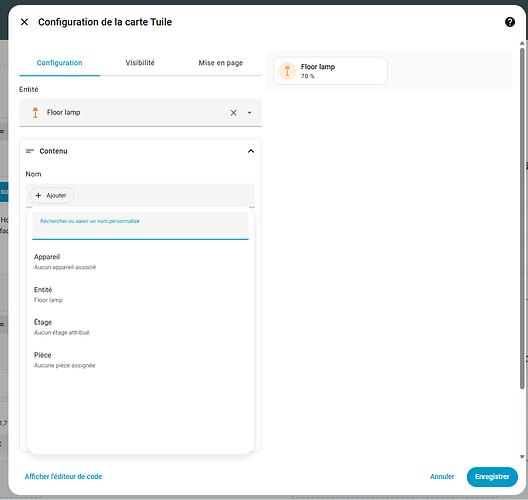Click the dialog title 'Configuration de la carte Tuile'
This screenshot has width=528, height=500.
tap(105, 22)
